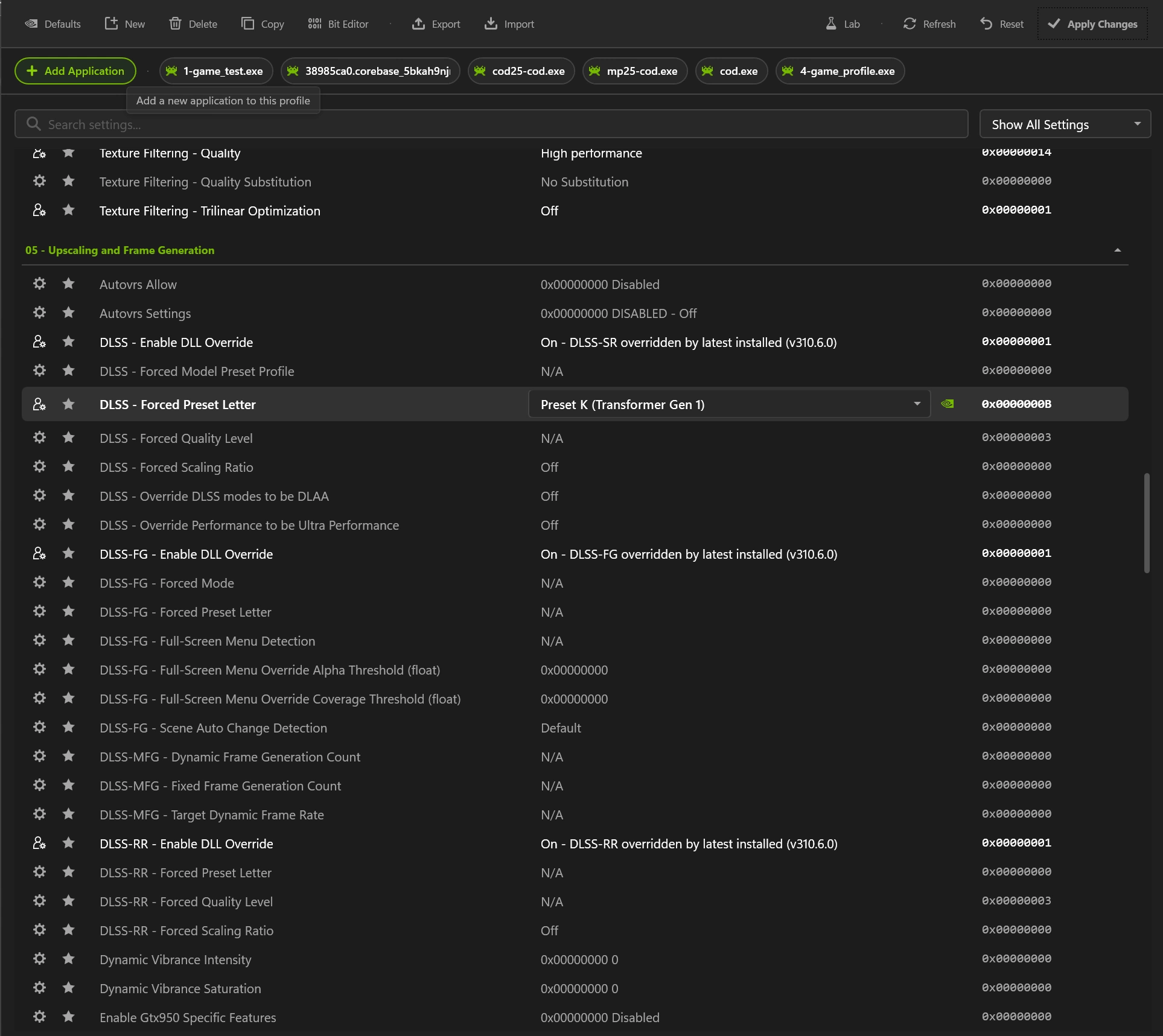
Task: Open the Bit Editor
Action: click(339, 24)
